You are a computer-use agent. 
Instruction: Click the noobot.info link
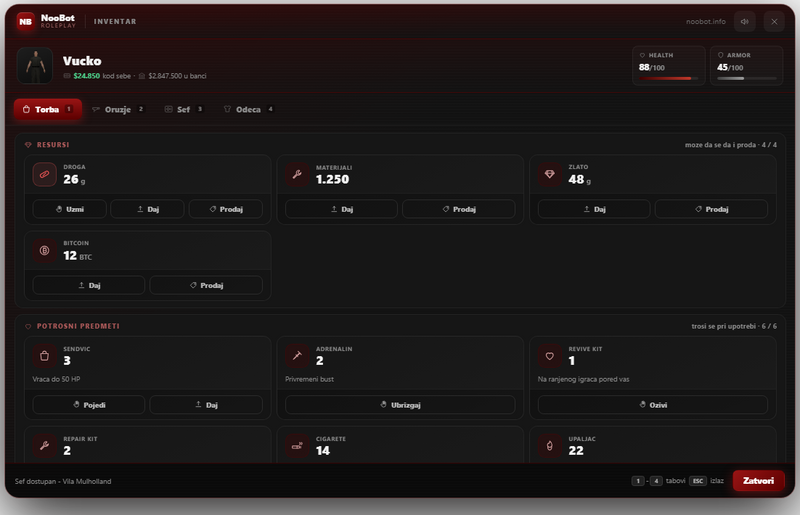tap(706, 21)
